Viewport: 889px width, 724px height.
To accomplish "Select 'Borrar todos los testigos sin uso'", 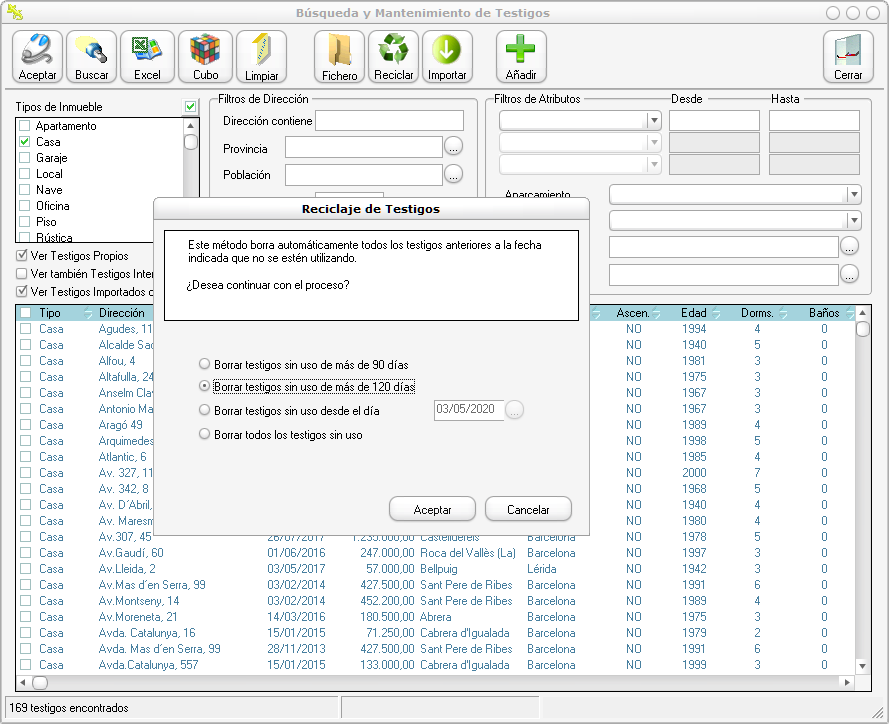I will point(205,435).
